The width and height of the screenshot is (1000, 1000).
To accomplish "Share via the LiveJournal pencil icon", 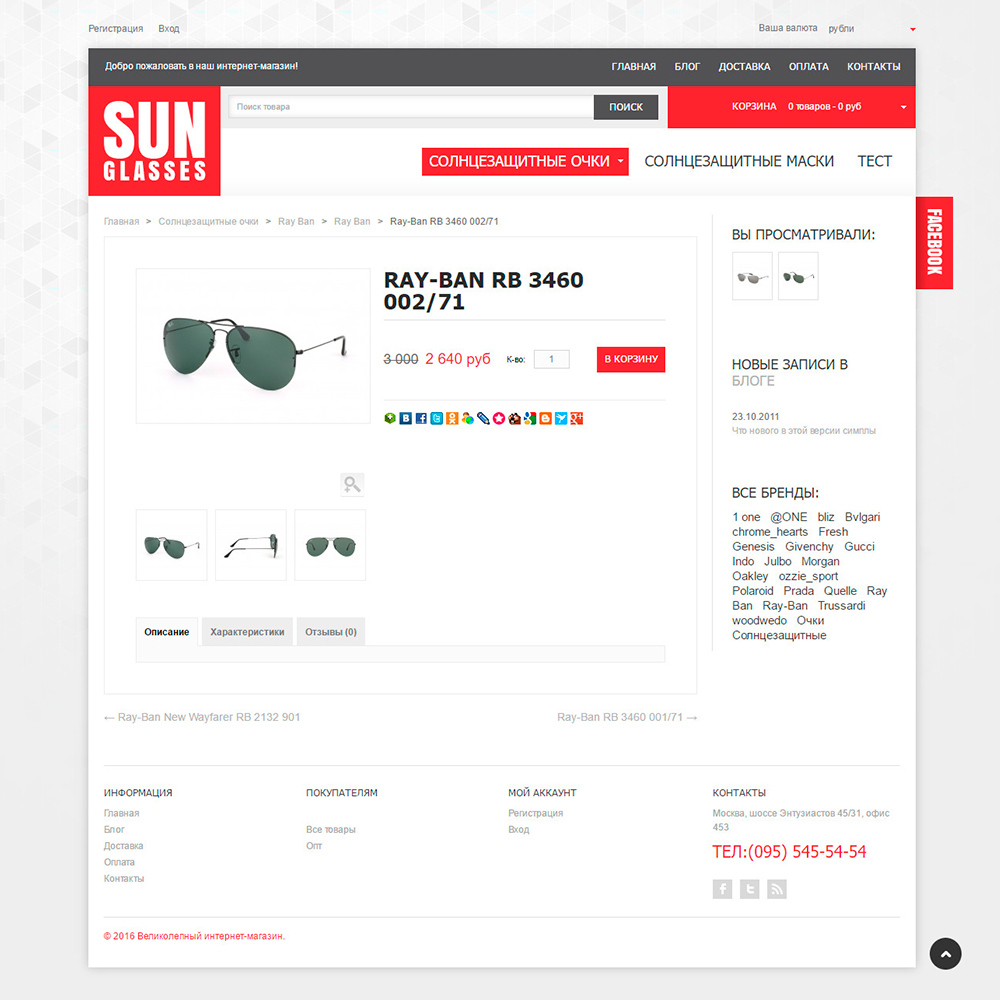I will 483,418.
